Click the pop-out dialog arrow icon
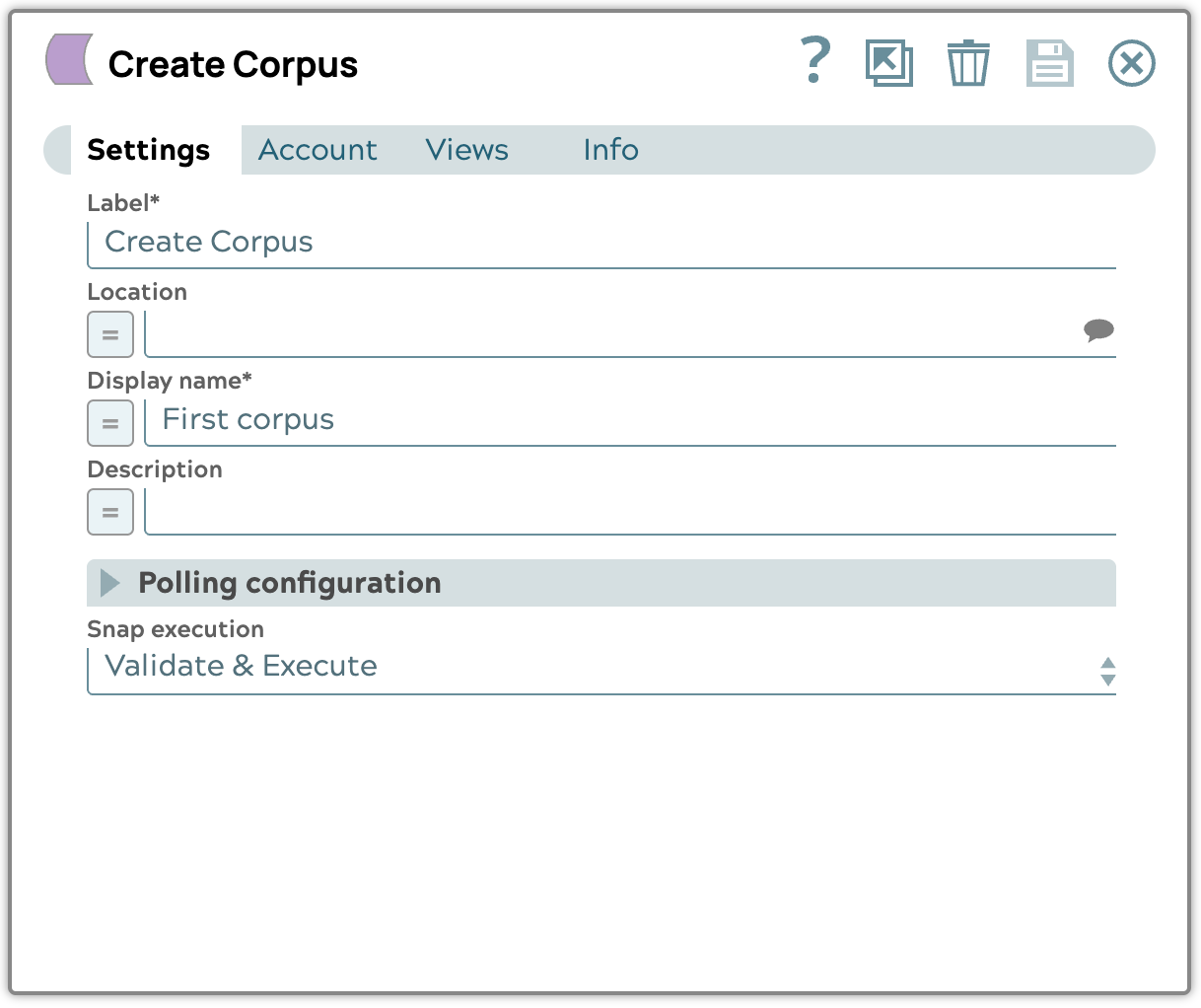 (x=888, y=63)
